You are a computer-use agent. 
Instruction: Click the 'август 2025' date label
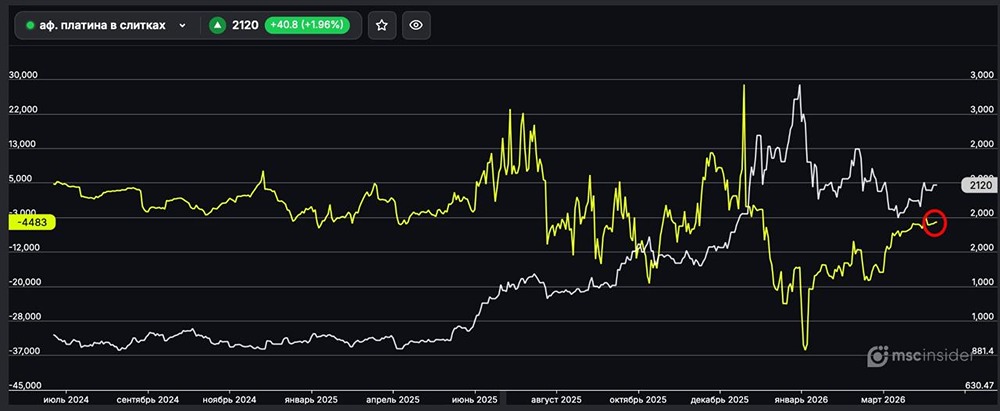tap(557, 399)
